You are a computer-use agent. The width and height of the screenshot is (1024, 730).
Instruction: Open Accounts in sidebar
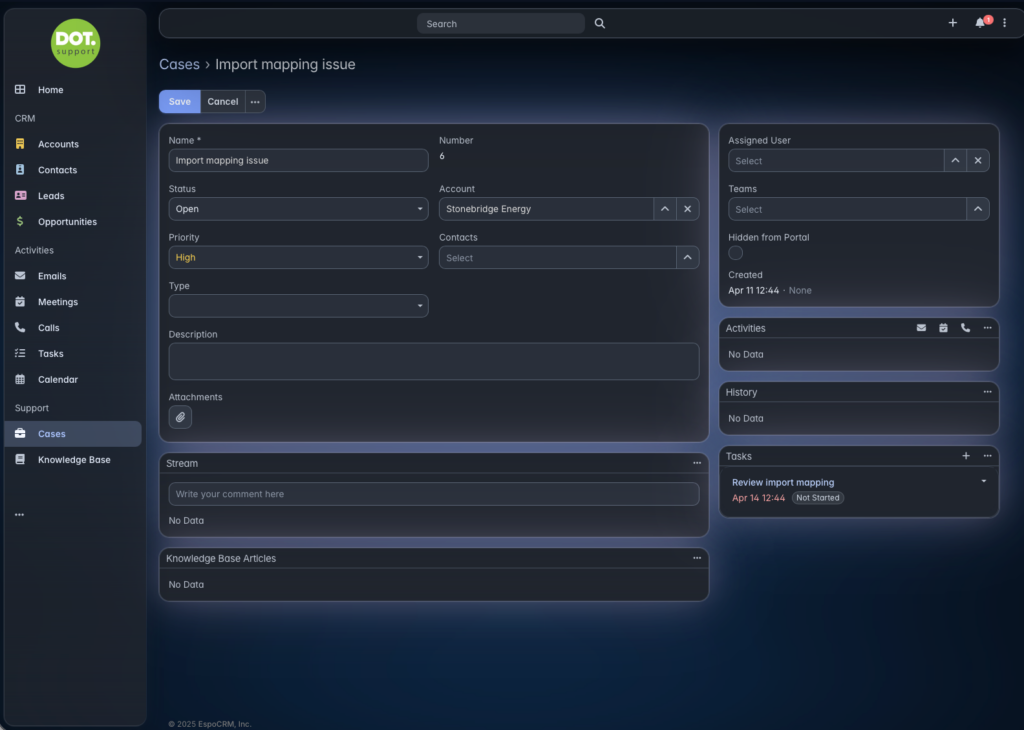[x=72, y=144]
